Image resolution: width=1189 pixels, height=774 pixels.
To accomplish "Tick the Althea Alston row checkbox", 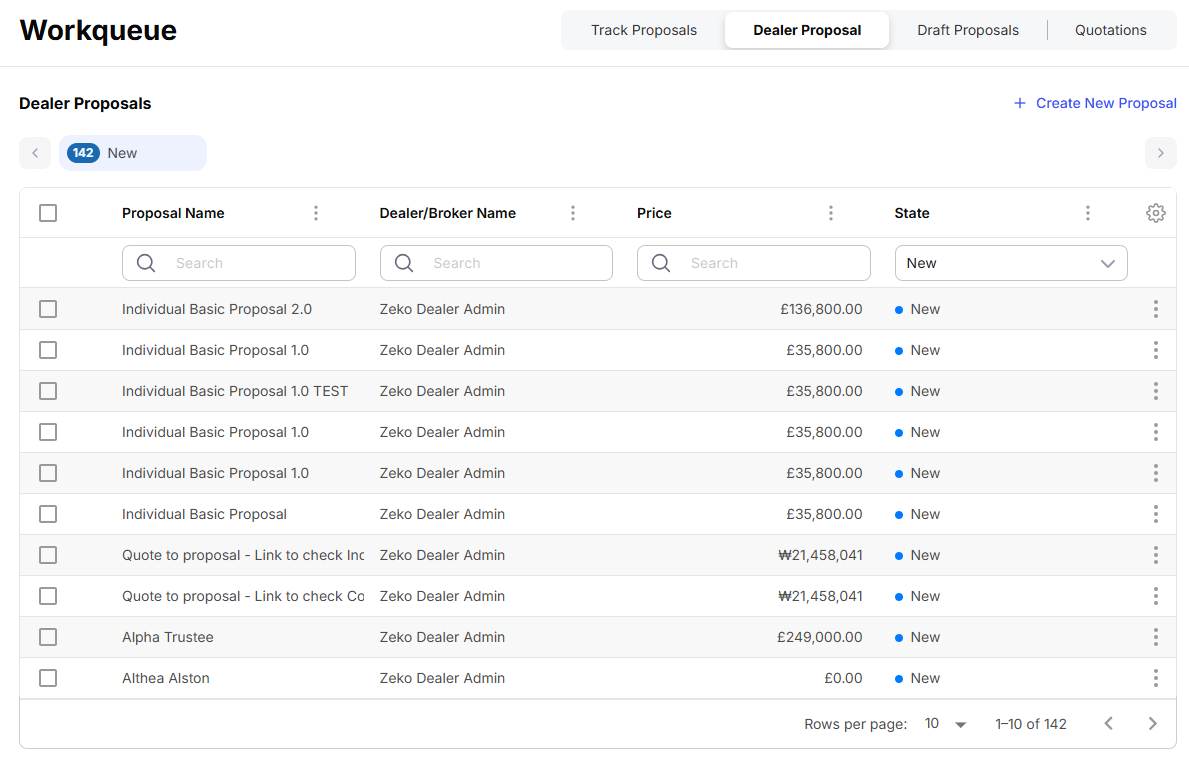I will 48,677.
